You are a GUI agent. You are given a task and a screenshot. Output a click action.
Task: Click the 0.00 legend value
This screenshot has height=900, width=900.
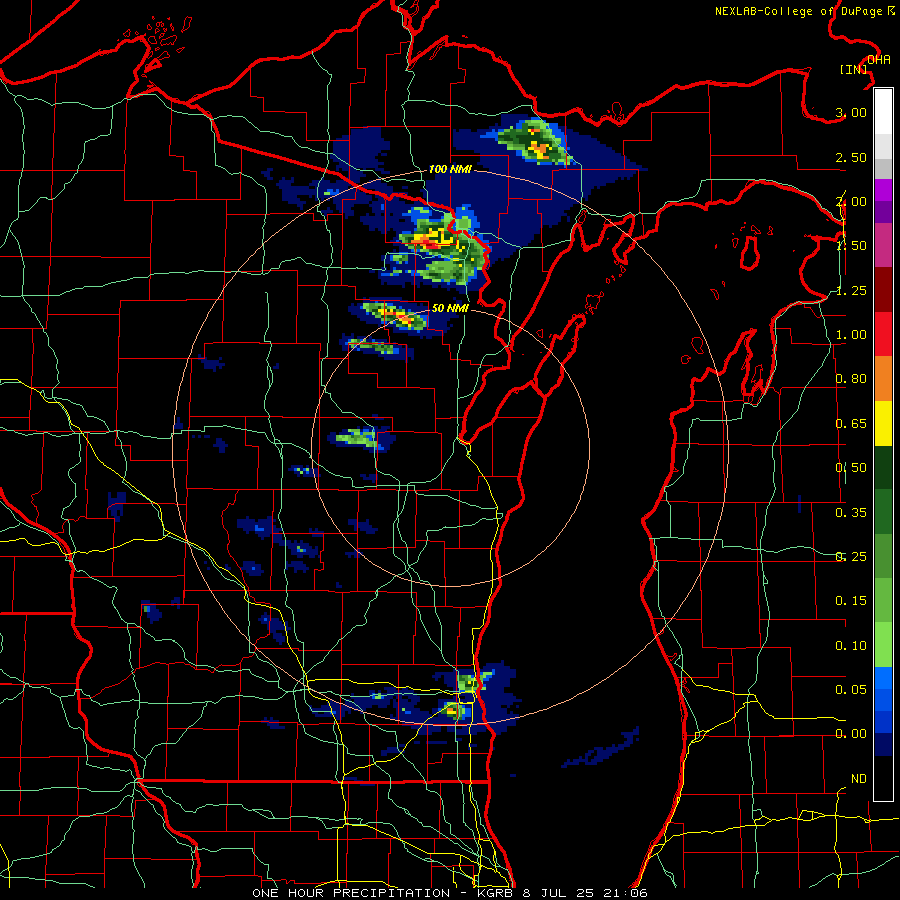[851, 734]
